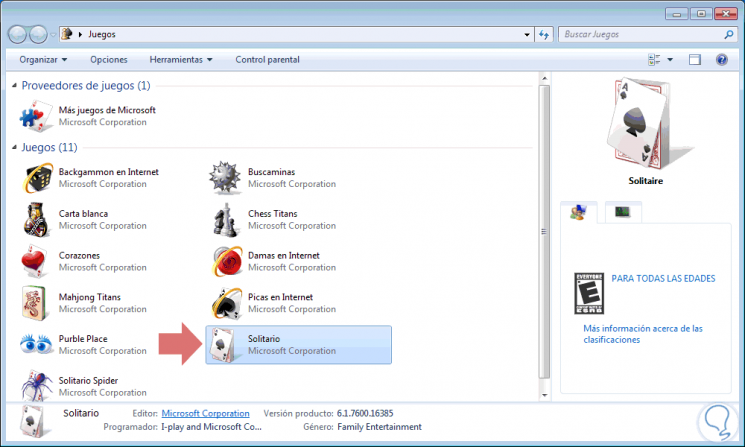Click PARA TODAS LAS EDADES link
The image size is (745, 447).
[x=663, y=278]
